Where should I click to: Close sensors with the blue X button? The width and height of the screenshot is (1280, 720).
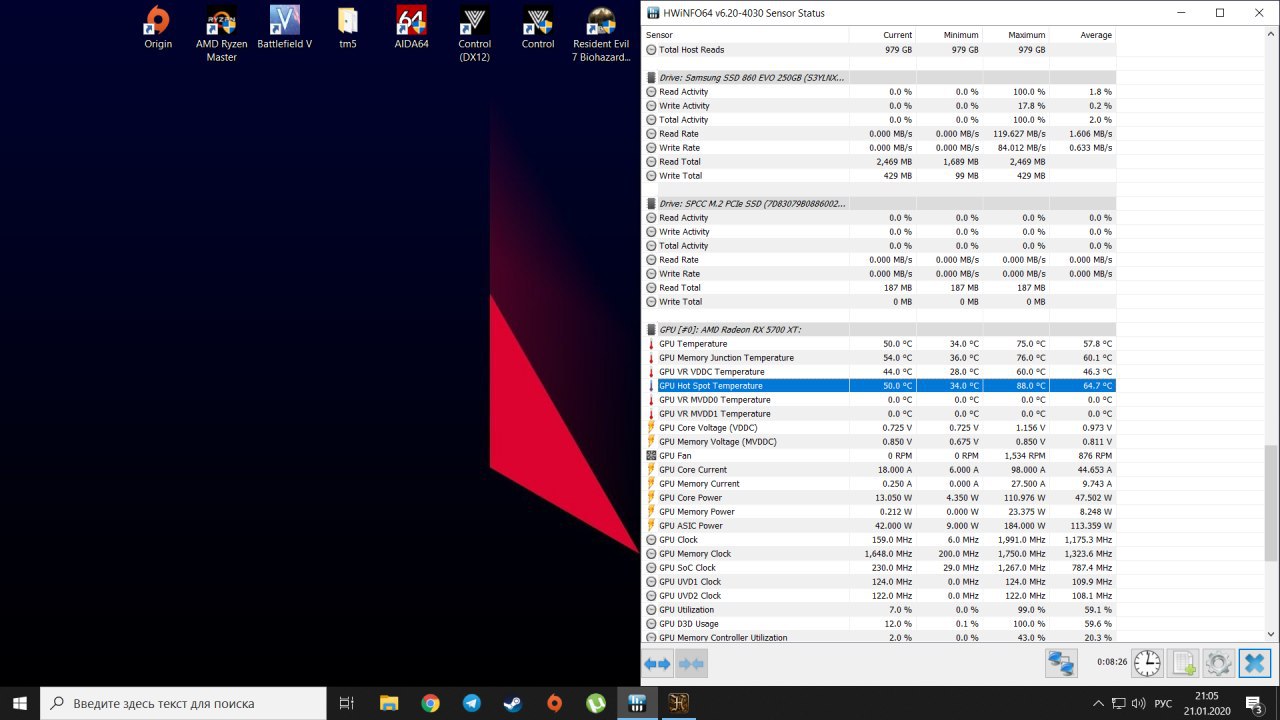coord(1254,663)
